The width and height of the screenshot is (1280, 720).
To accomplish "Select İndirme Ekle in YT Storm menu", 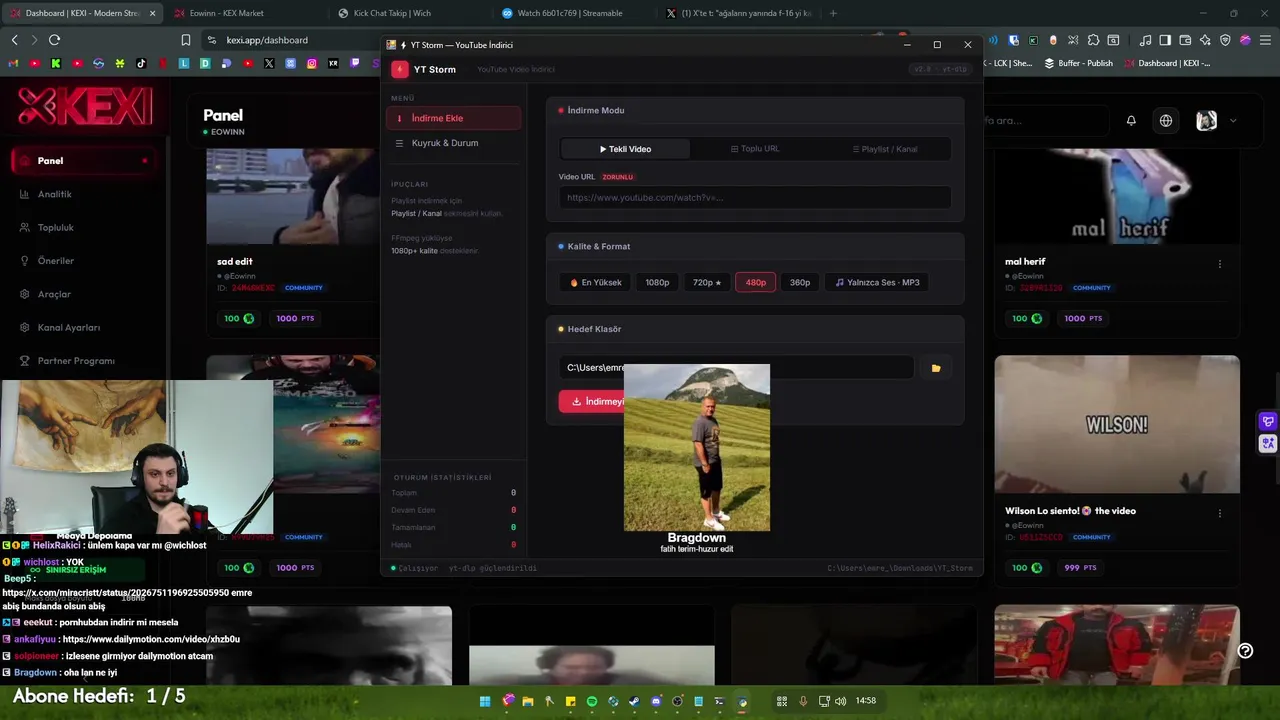I will coord(454,118).
